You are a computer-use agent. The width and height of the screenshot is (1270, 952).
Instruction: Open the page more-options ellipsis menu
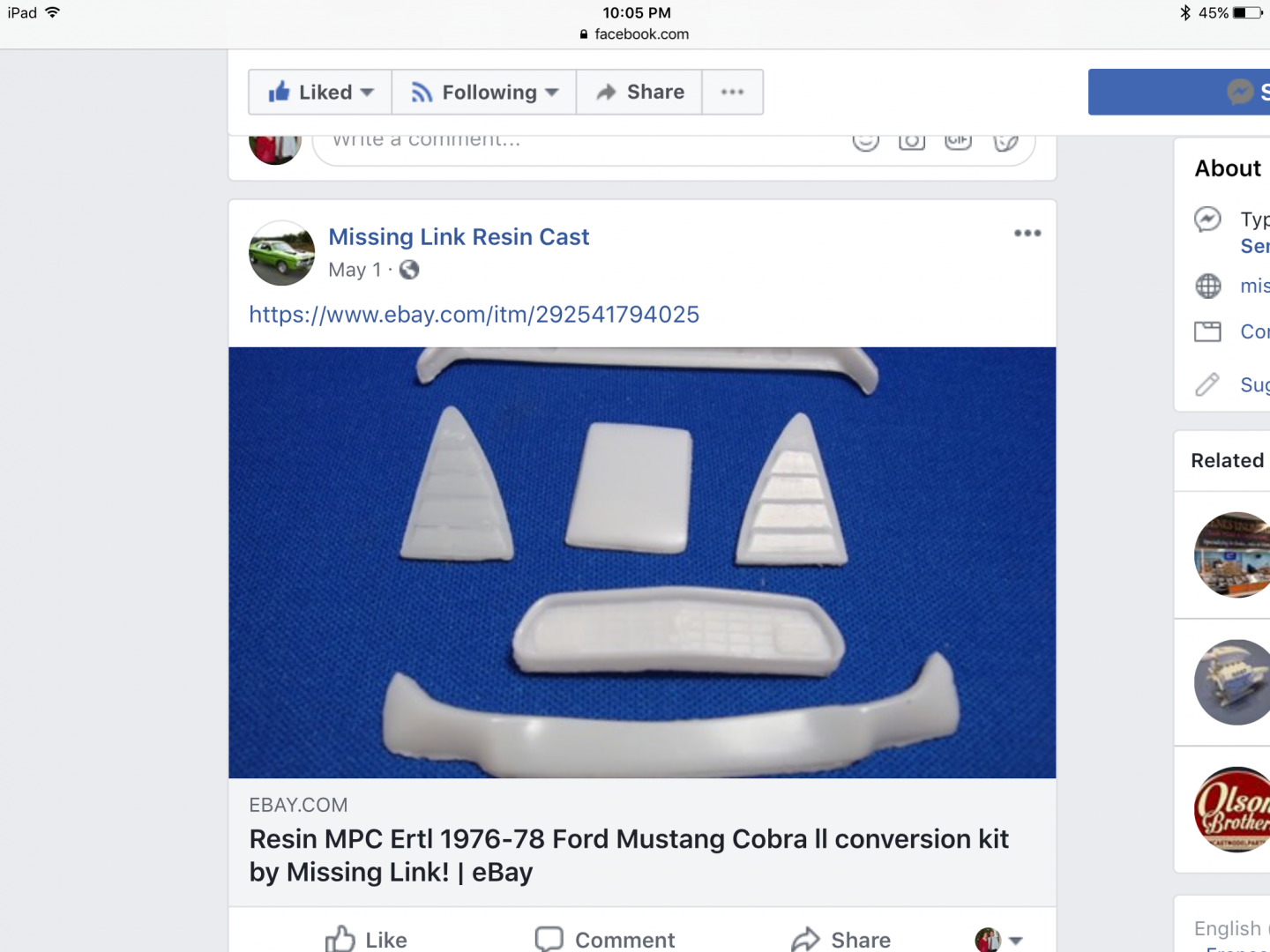(x=732, y=93)
